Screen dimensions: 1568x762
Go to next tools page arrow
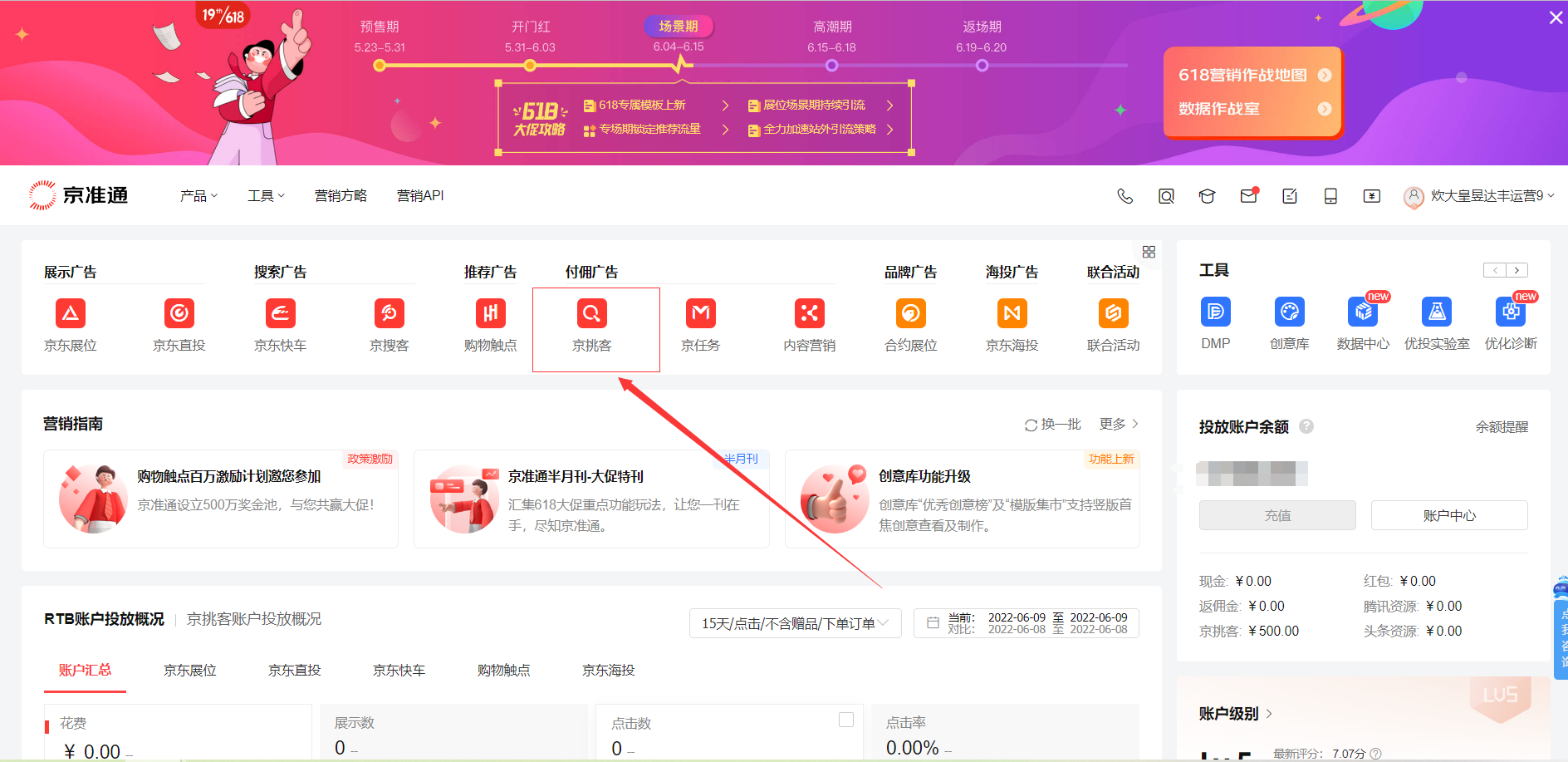1517,270
